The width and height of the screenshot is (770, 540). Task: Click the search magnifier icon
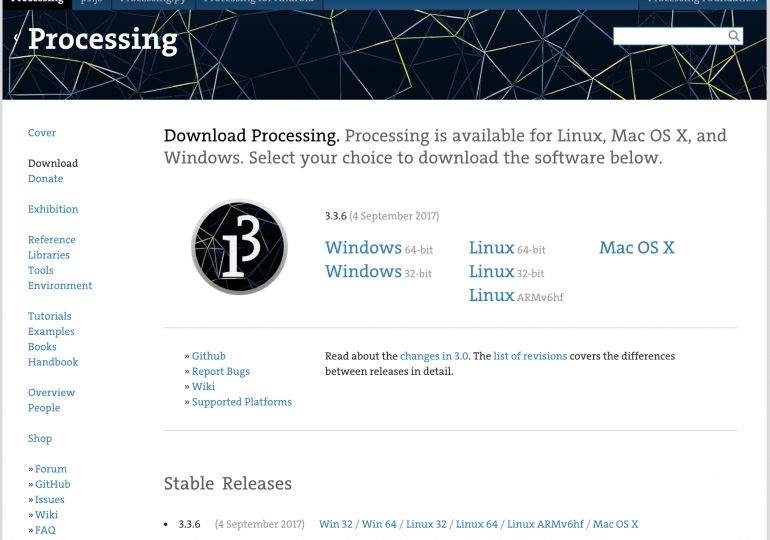click(x=734, y=36)
